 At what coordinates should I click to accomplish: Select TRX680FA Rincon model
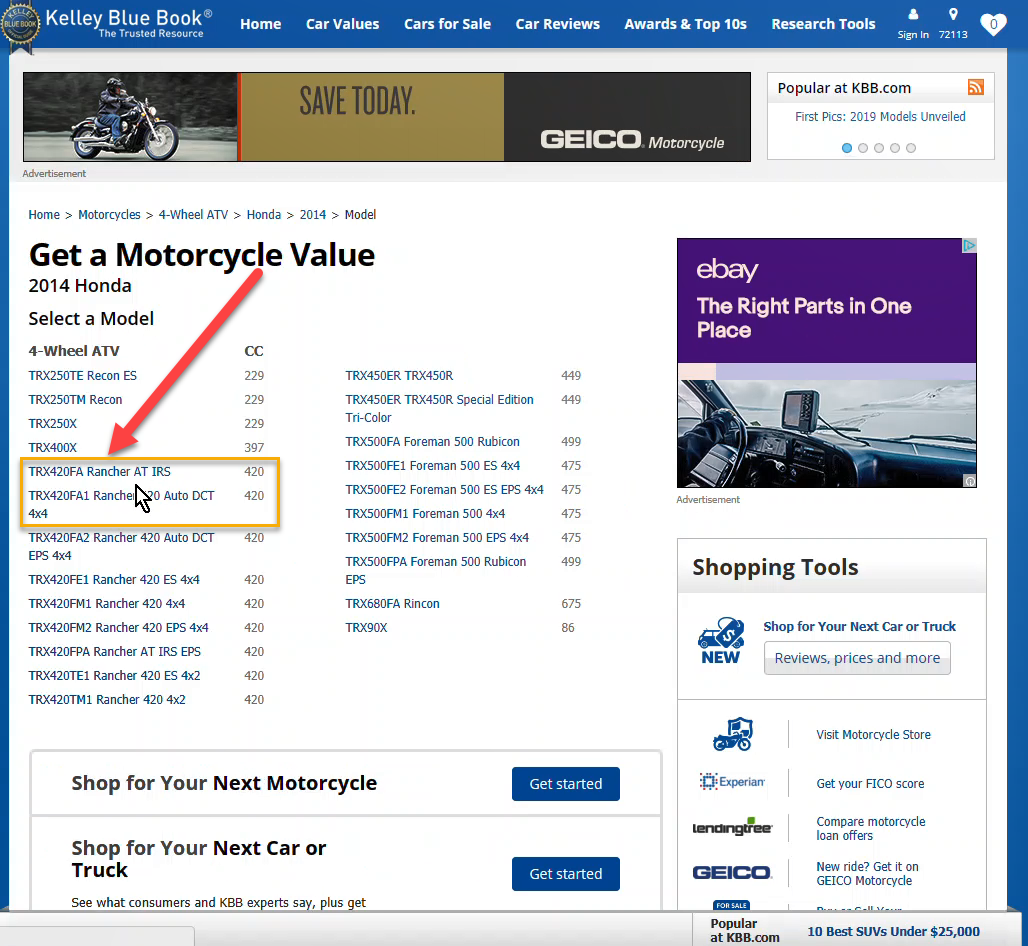[393, 603]
